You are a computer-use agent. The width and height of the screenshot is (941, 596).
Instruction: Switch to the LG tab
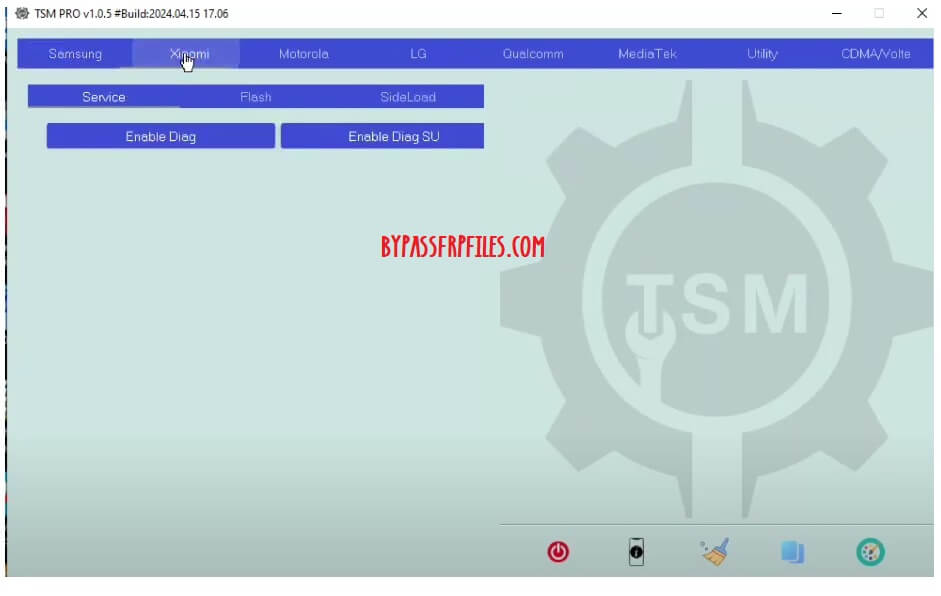coord(418,54)
